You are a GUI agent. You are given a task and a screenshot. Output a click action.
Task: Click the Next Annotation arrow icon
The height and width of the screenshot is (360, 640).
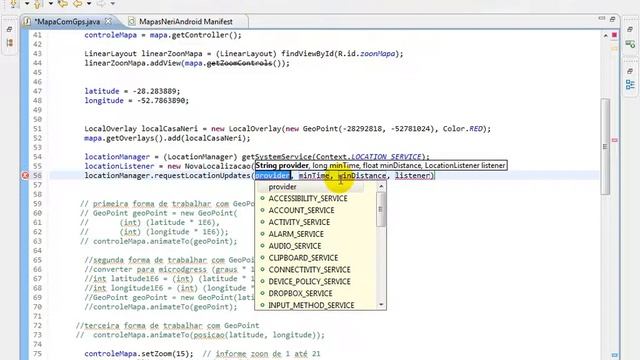pyautogui.click(x=13, y=4)
